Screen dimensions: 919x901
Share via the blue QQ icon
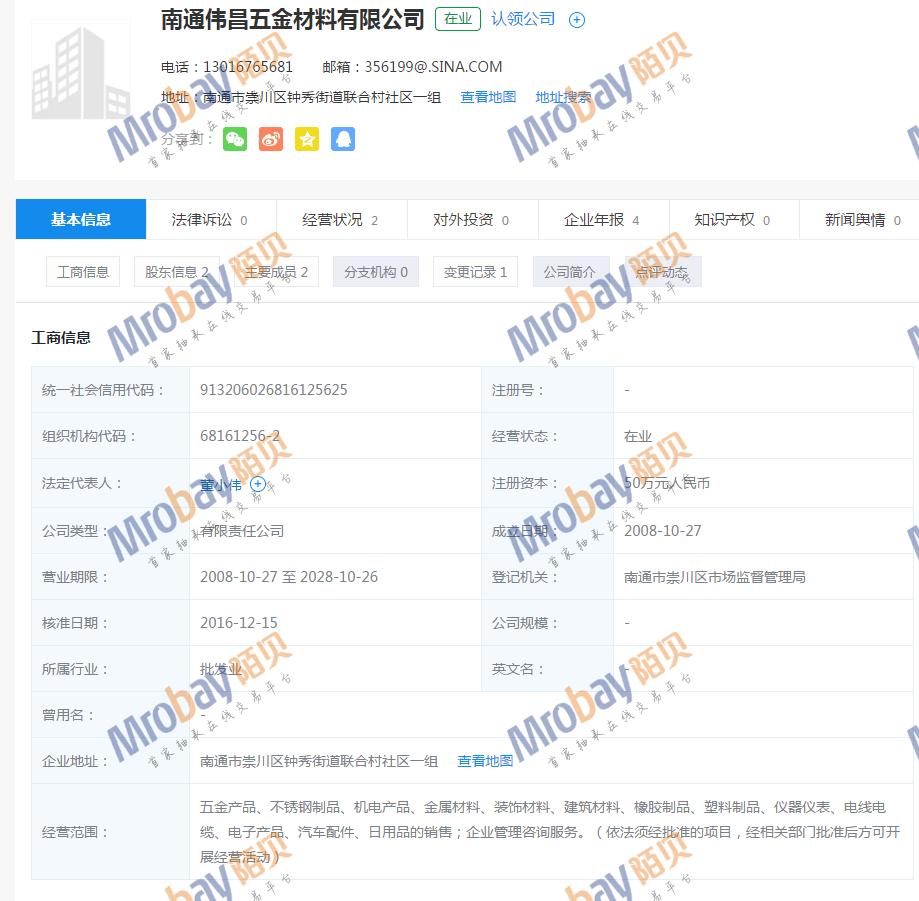[343, 139]
